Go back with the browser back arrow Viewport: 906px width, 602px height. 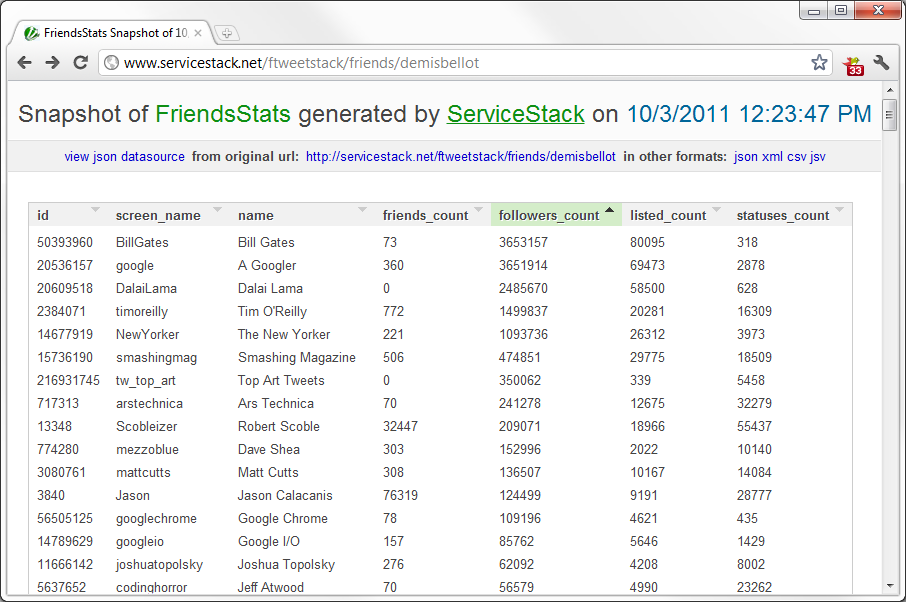(x=24, y=62)
